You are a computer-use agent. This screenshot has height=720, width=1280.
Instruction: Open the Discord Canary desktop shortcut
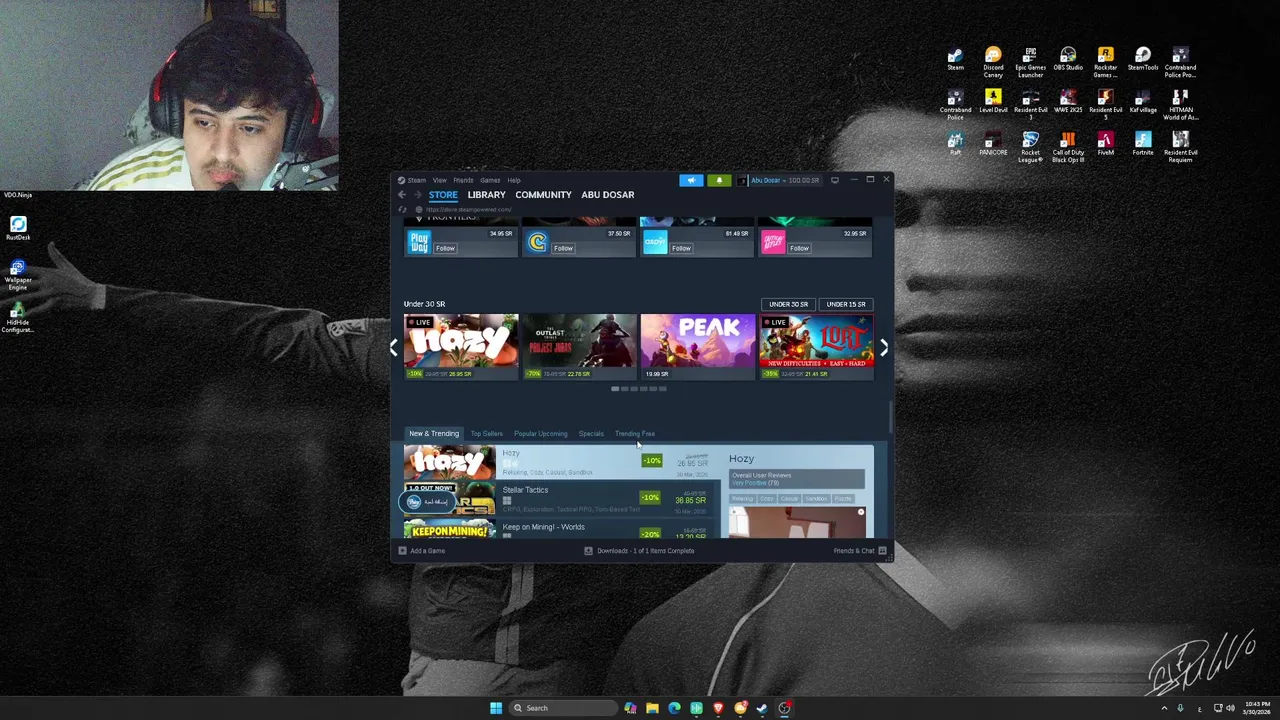click(x=993, y=62)
